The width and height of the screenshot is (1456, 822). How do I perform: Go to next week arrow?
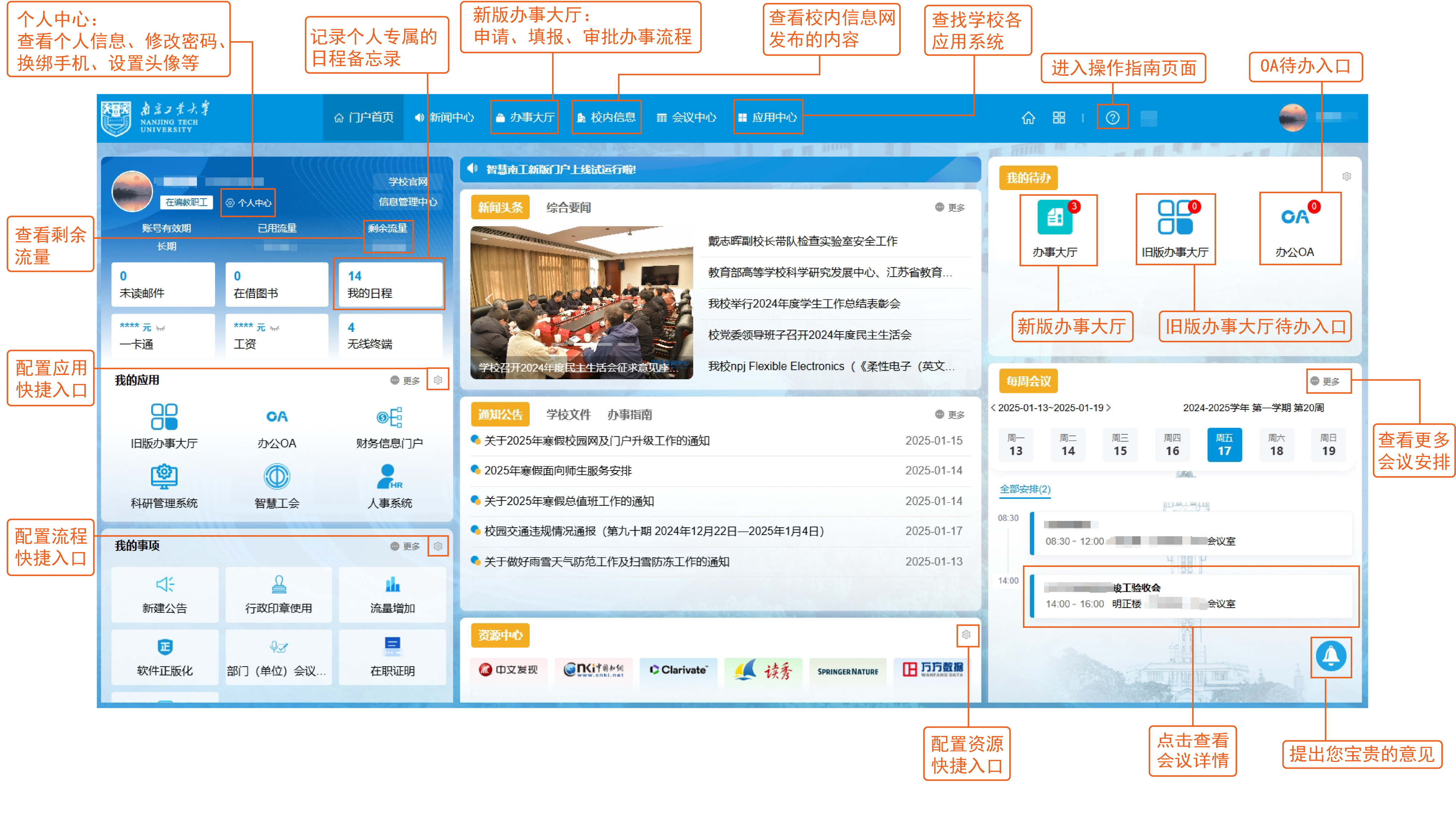click(1108, 407)
